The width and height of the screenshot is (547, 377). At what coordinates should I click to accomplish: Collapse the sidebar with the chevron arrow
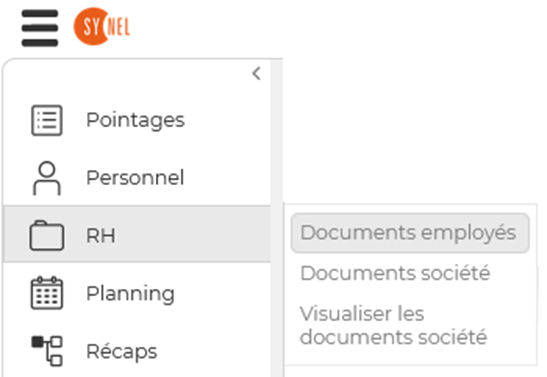(256, 73)
